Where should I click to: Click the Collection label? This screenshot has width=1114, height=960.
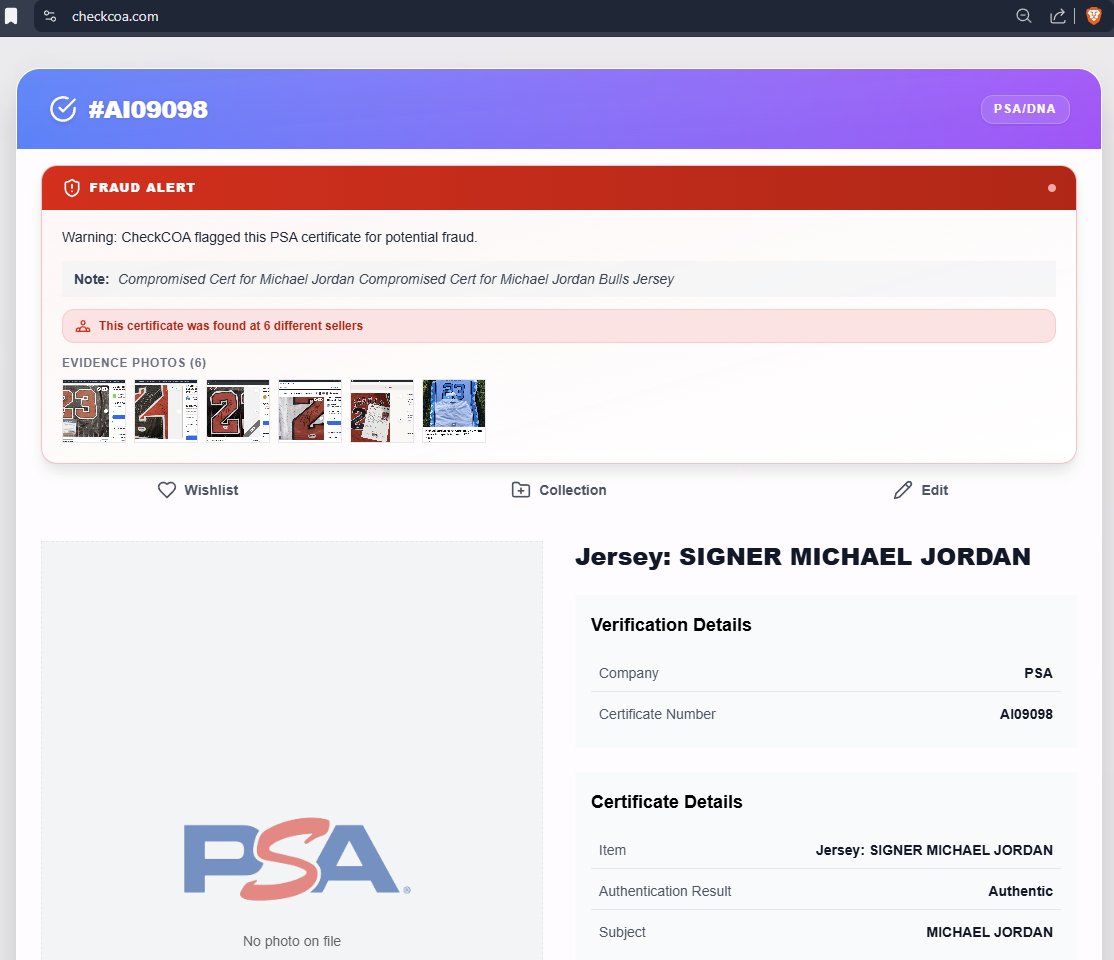(x=573, y=490)
